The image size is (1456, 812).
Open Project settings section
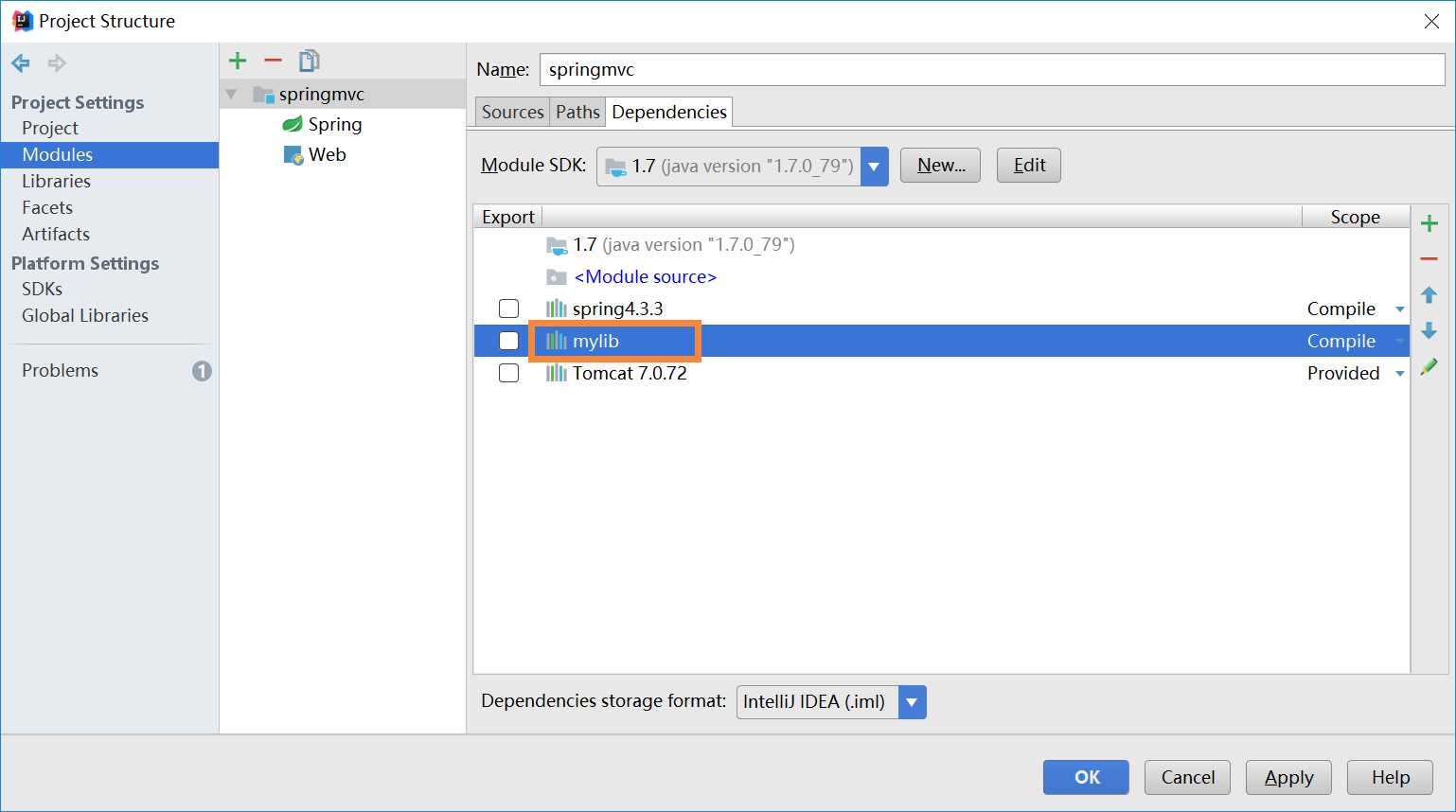[x=50, y=128]
